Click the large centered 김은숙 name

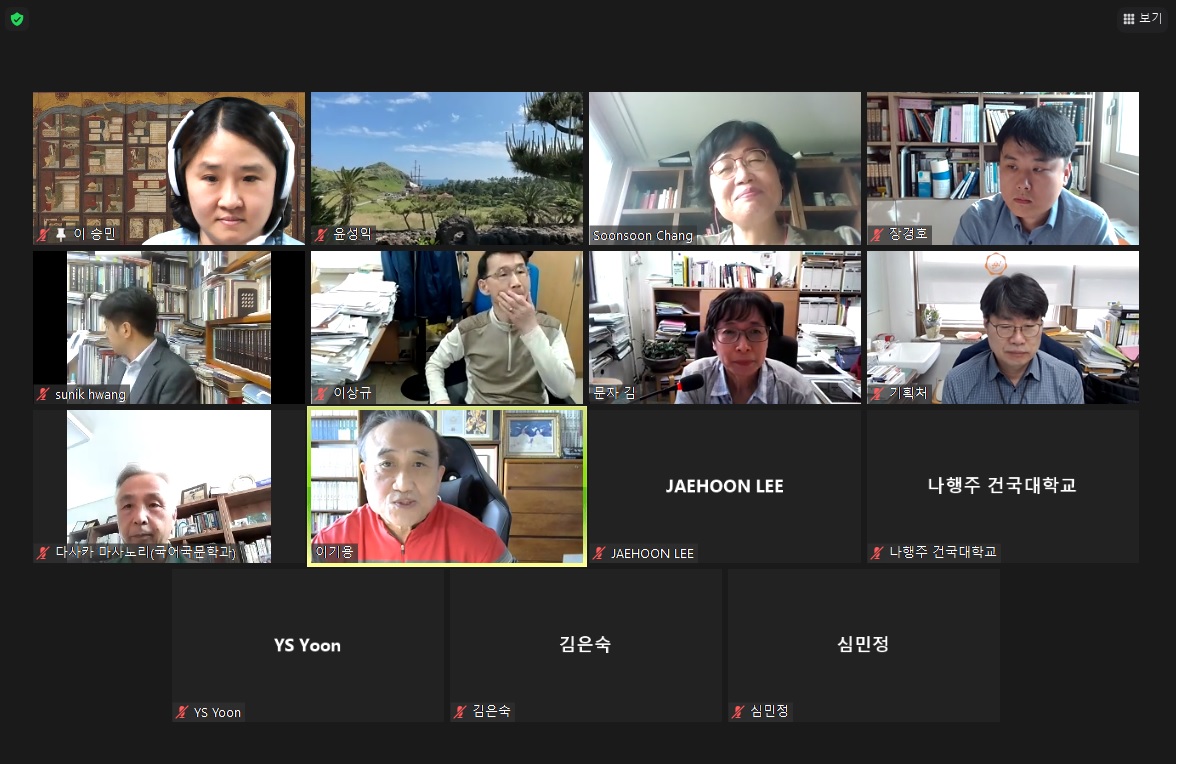pyautogui.click(x=585, y=644)
